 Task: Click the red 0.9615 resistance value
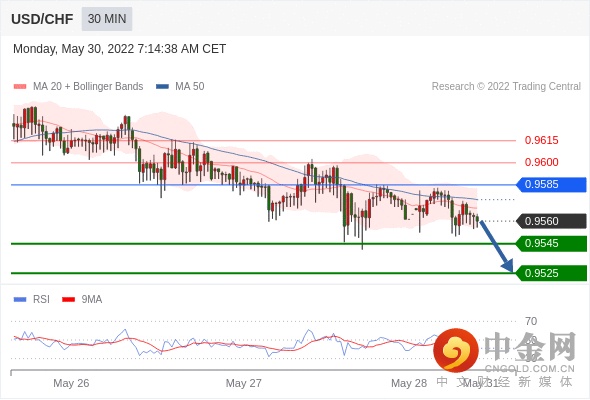coord(541,140)
